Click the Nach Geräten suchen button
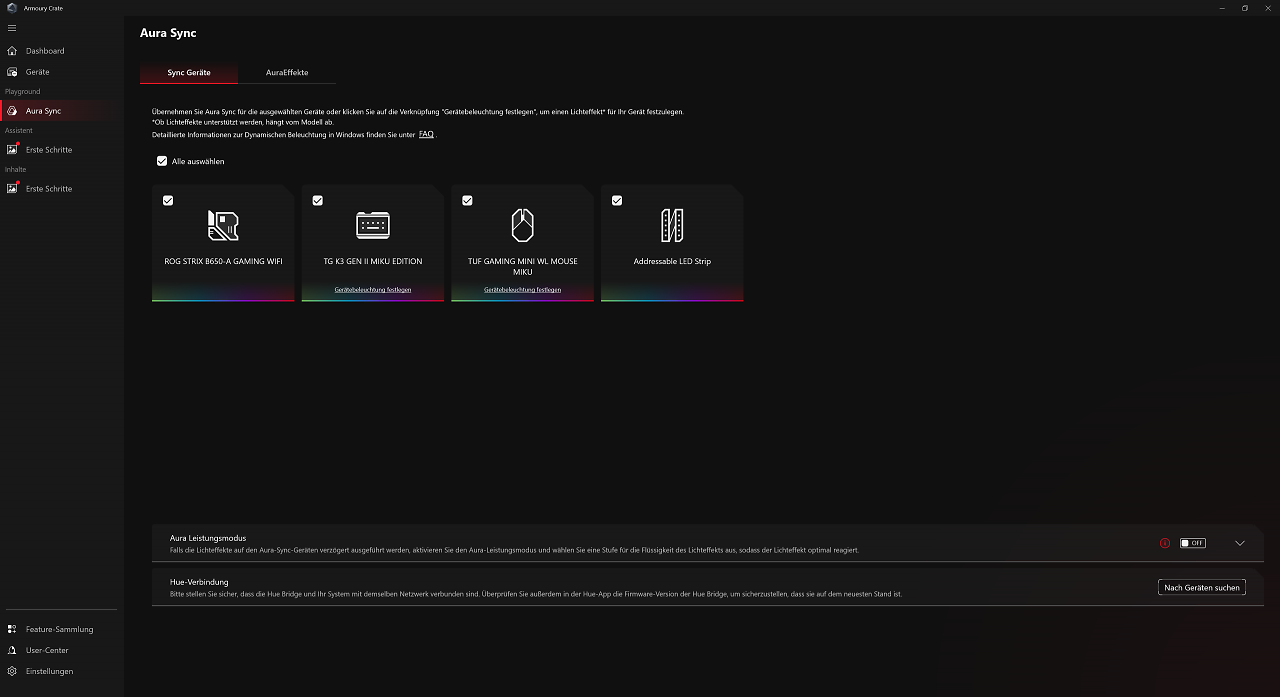 (1202, 588)
